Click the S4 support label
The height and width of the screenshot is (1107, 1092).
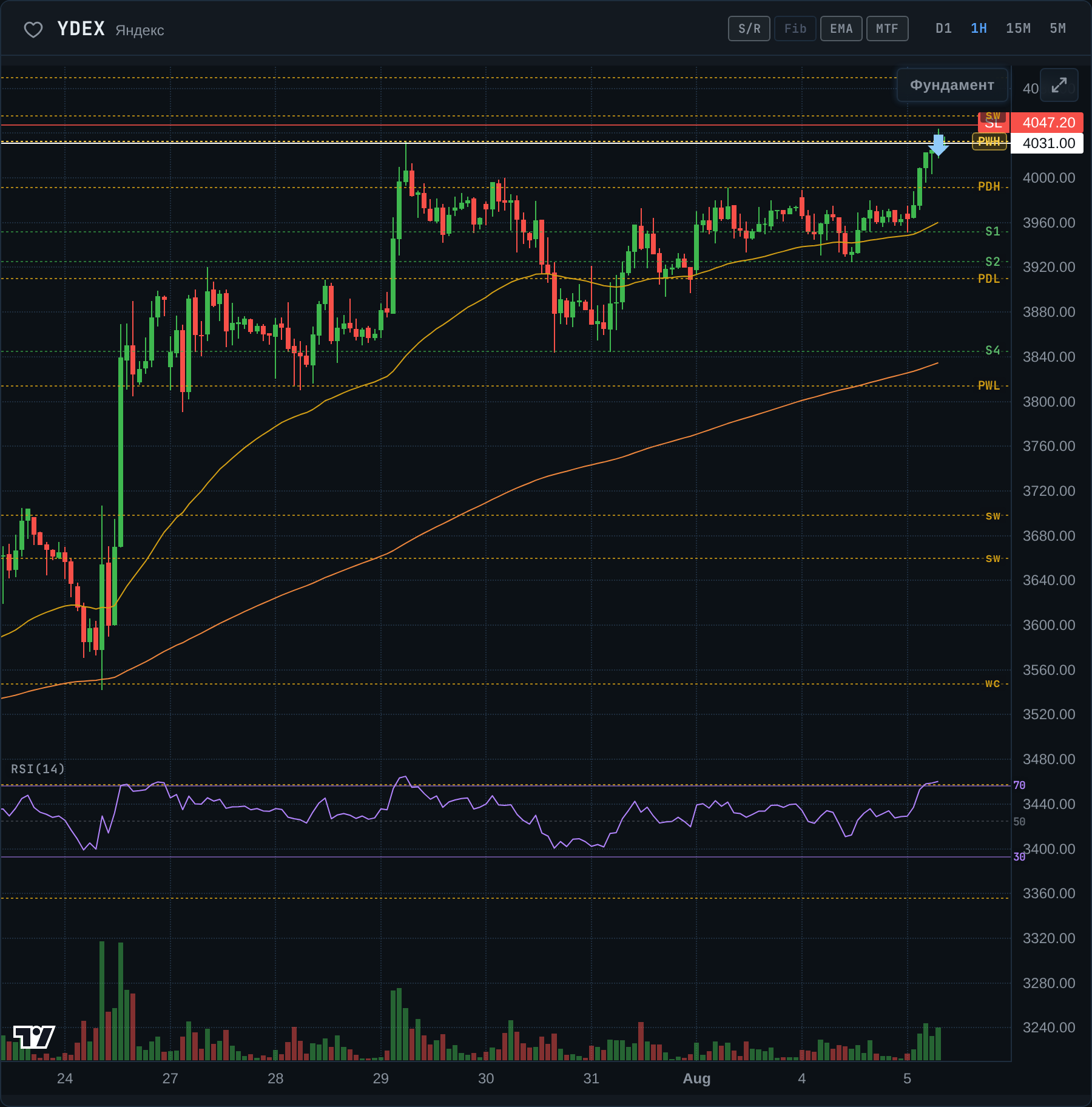click(x=993, y=350)
